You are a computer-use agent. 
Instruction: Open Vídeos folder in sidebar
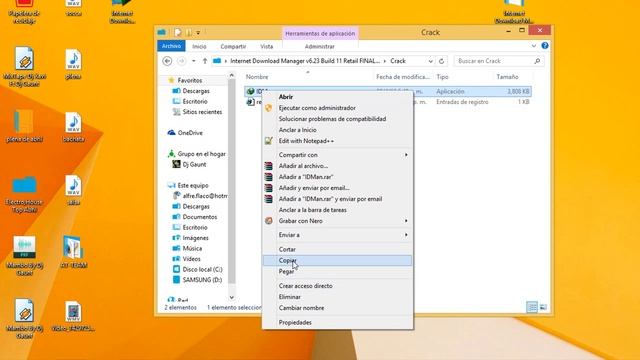click(x=191, y=259)
